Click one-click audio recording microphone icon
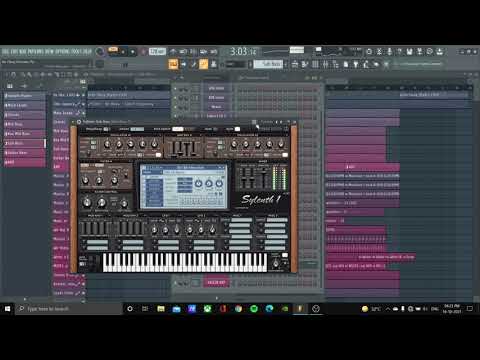The image size is (480, 360). pos(389,51)
